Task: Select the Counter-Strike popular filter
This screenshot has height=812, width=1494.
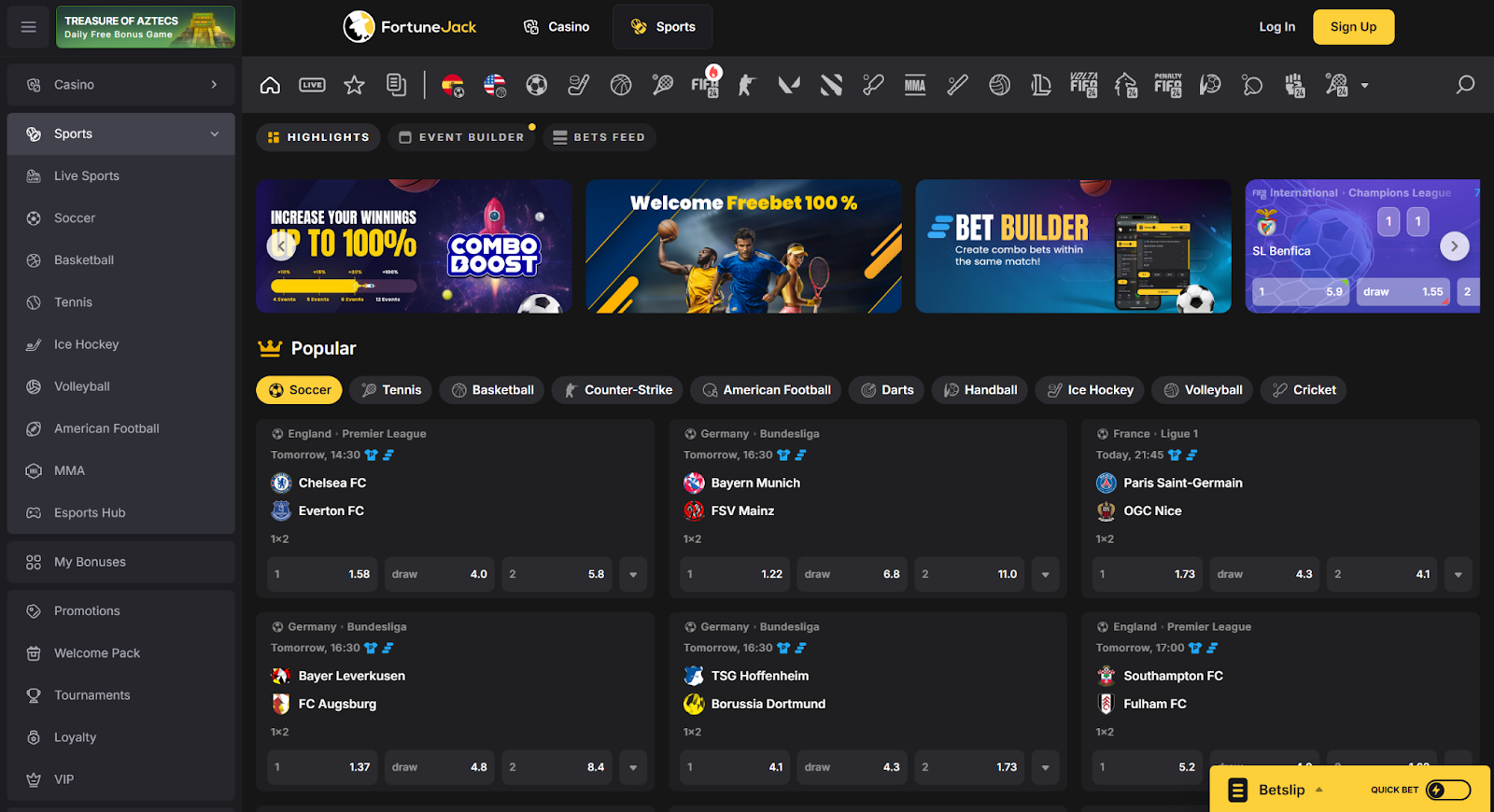Action: (x=618, y=390)
